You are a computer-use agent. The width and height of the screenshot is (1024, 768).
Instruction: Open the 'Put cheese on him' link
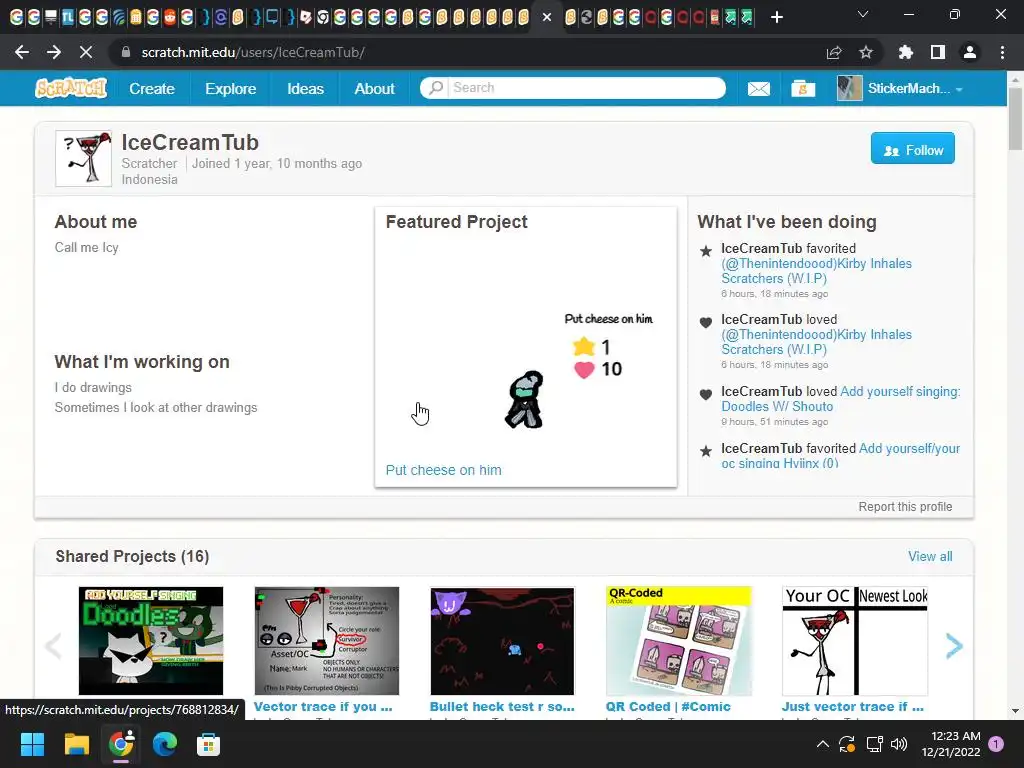(443, 470)
